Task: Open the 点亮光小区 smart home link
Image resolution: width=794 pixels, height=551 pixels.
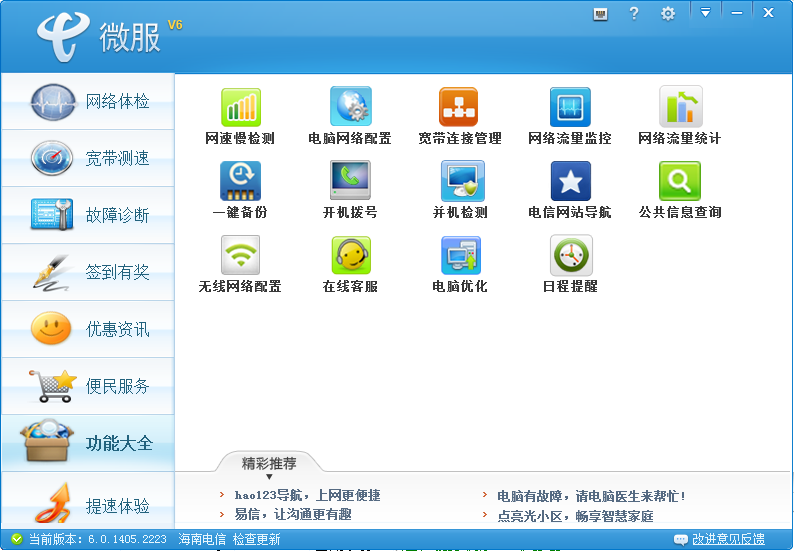Action: point(575,516)
